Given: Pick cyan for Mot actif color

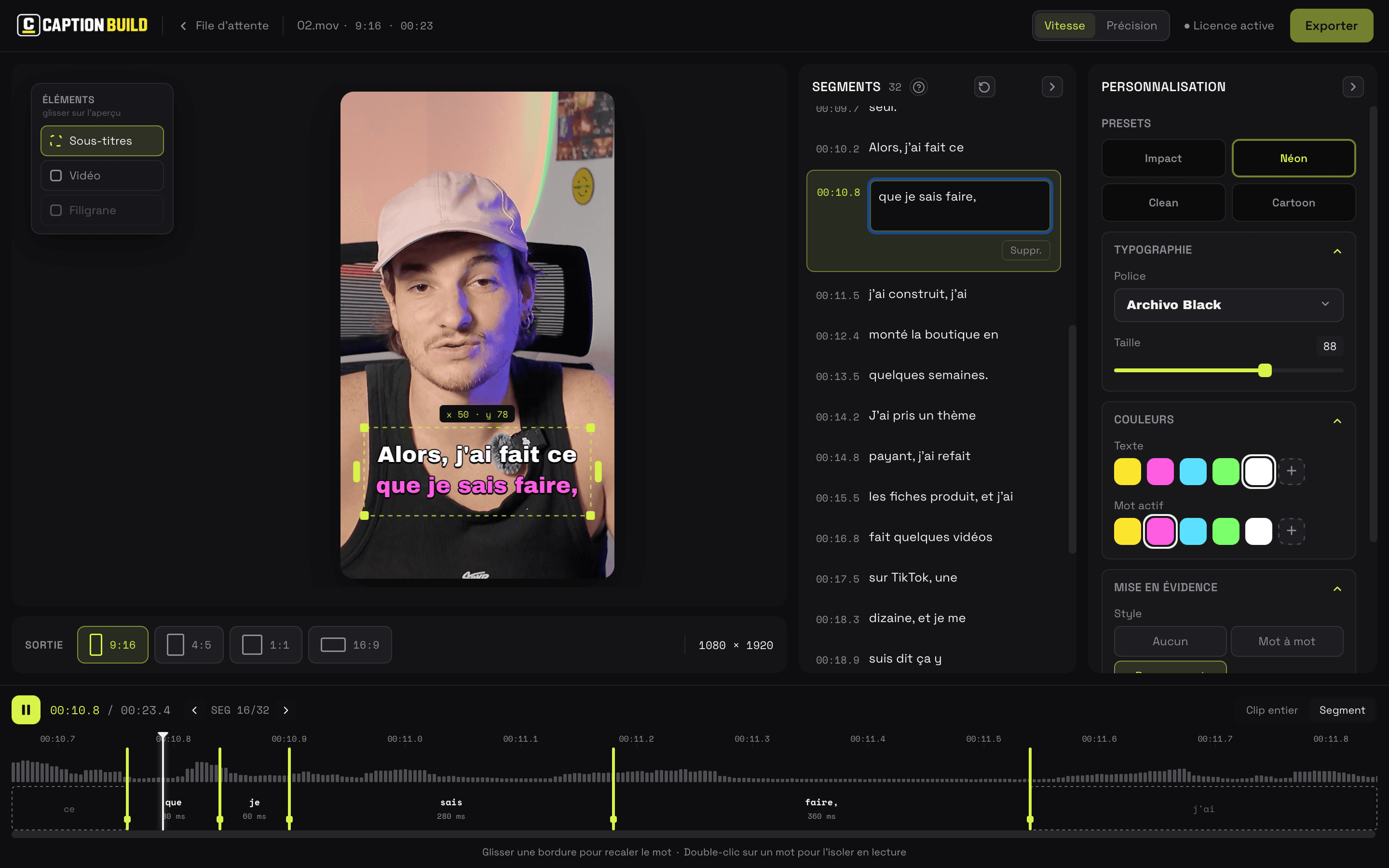Looking at the screenshot, I should pos(1193,531).
